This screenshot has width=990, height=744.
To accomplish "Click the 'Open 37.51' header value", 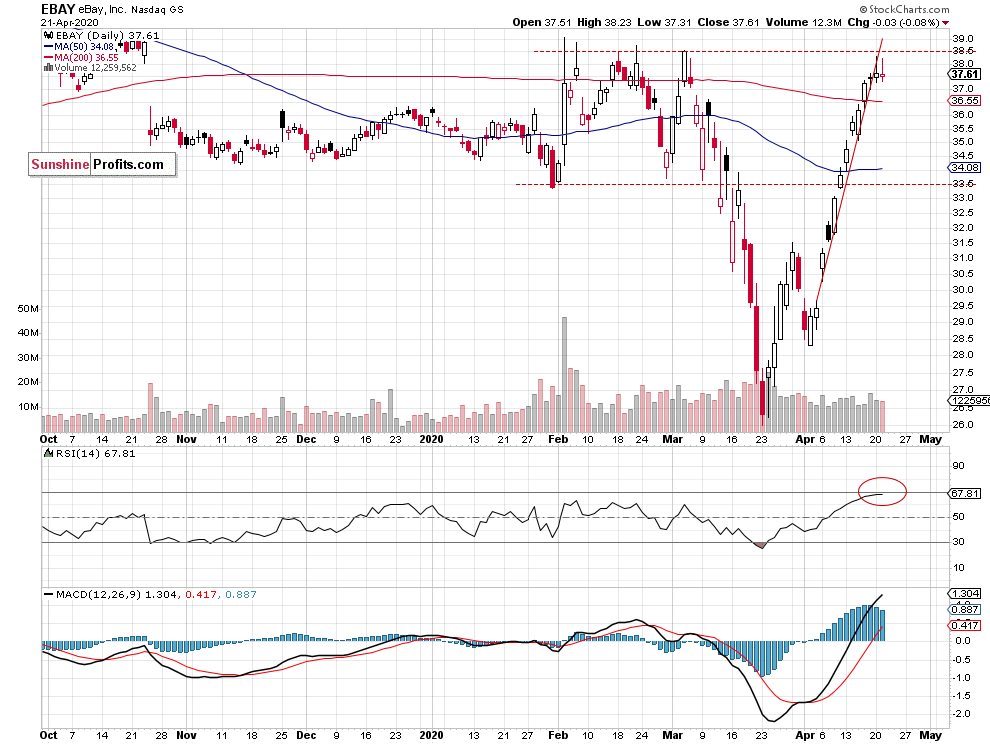I will click(x=542, y=22).
